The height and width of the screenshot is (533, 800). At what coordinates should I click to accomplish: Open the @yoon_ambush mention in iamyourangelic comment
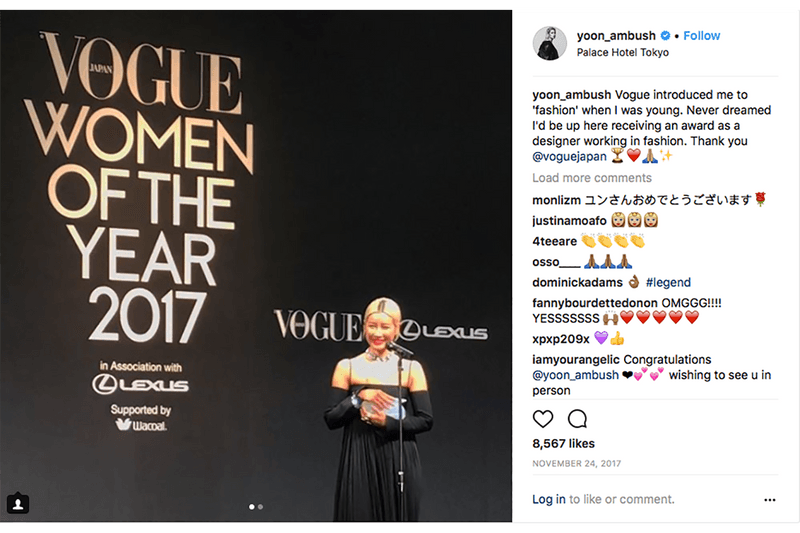point(575,375)
